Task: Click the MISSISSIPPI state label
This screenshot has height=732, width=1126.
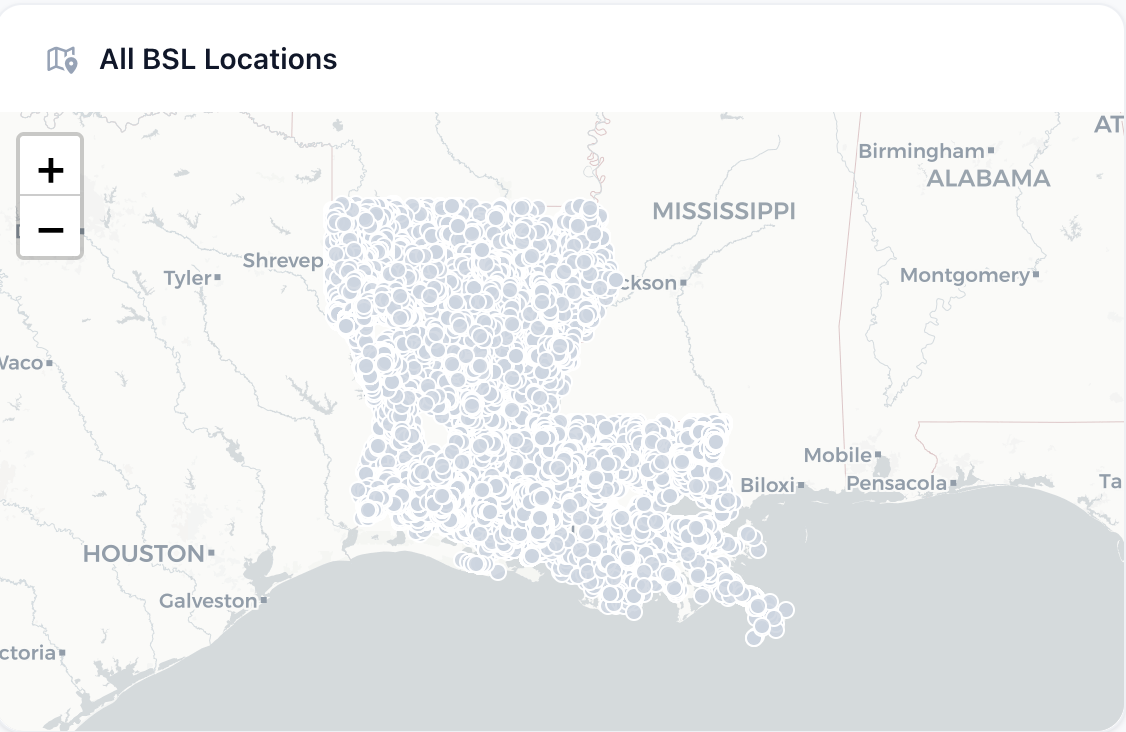Action: click(x=724, y=211)
